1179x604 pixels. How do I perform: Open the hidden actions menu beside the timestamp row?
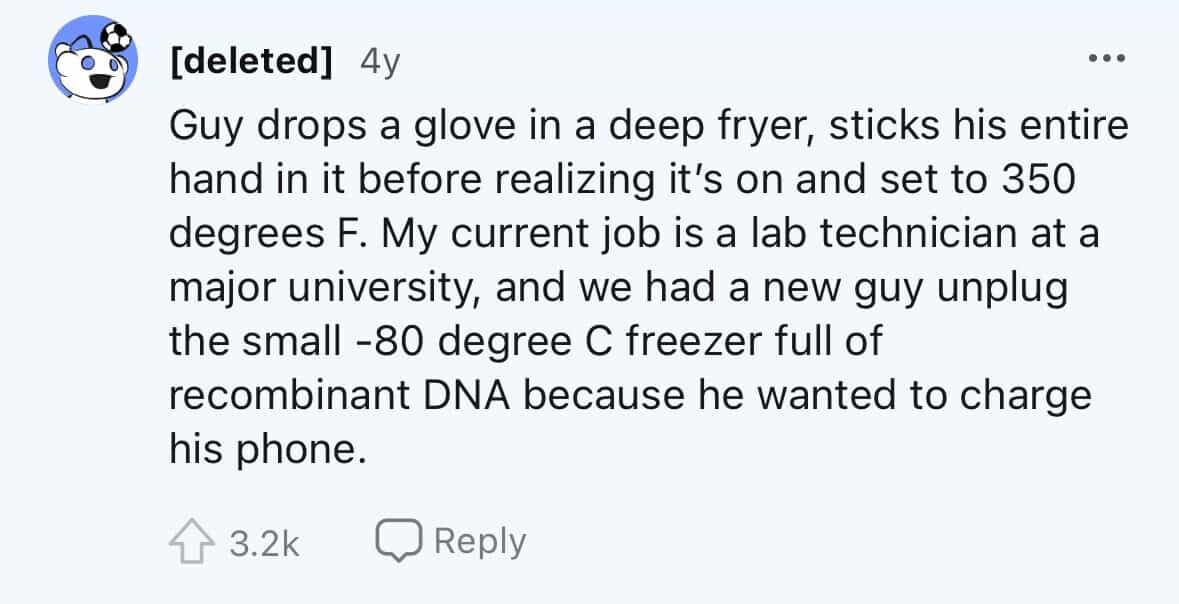click(x=1105, y=58)
